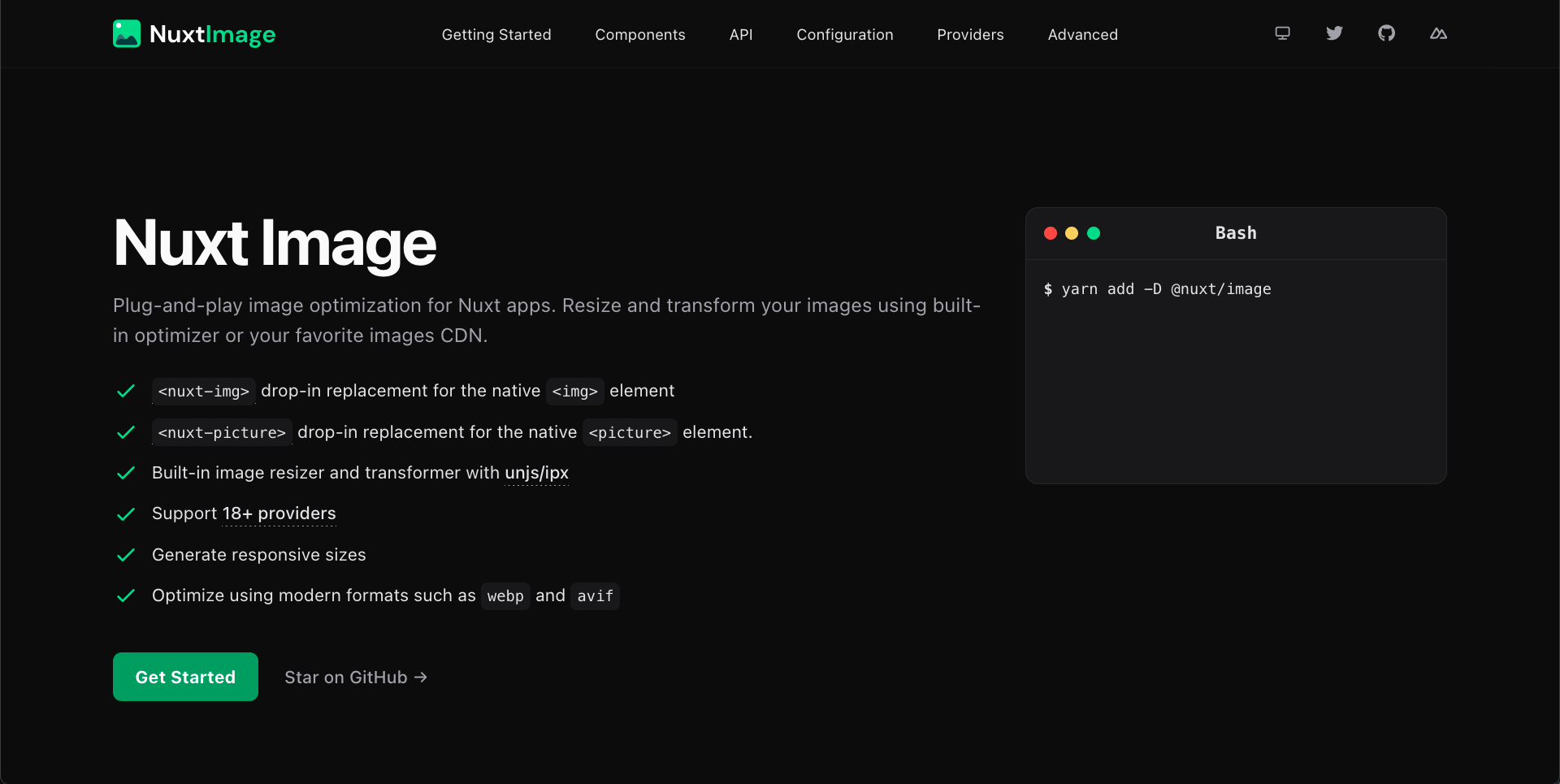The height and width of the screenshot is (784, 1560).
Task: Click the NuxtImage logo
Action: click(x=194, y=34)
